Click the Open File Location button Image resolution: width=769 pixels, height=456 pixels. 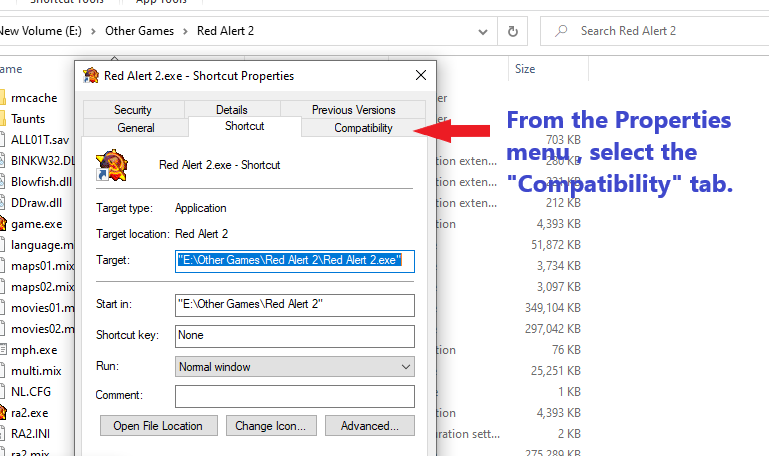pyautogui.click(x=158, y=426)
